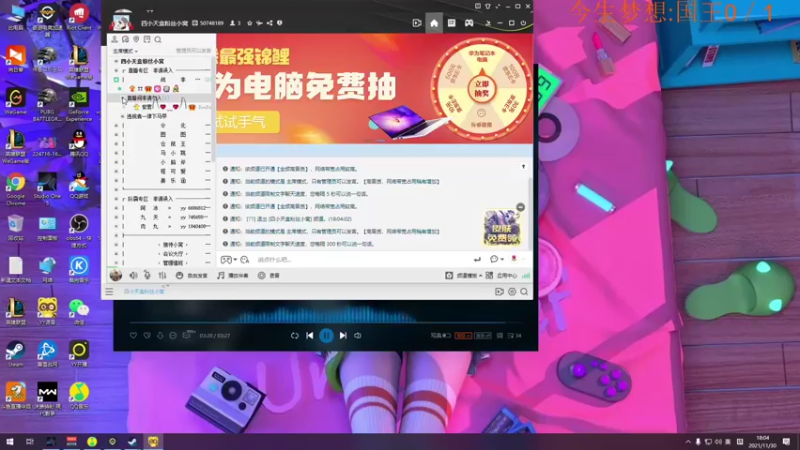Screen dimensions: 800x450
Task: Collapse the 四小天盒粉丝小窝 root channel
Action: click(116, 61)
